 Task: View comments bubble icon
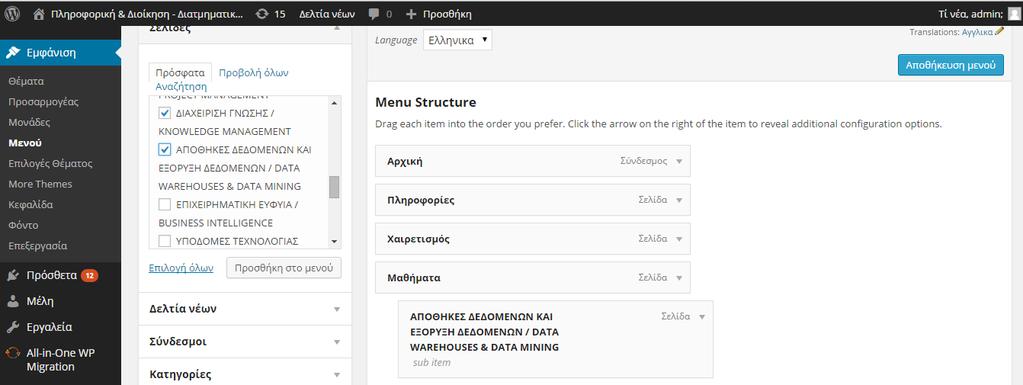tap(374, 14)
